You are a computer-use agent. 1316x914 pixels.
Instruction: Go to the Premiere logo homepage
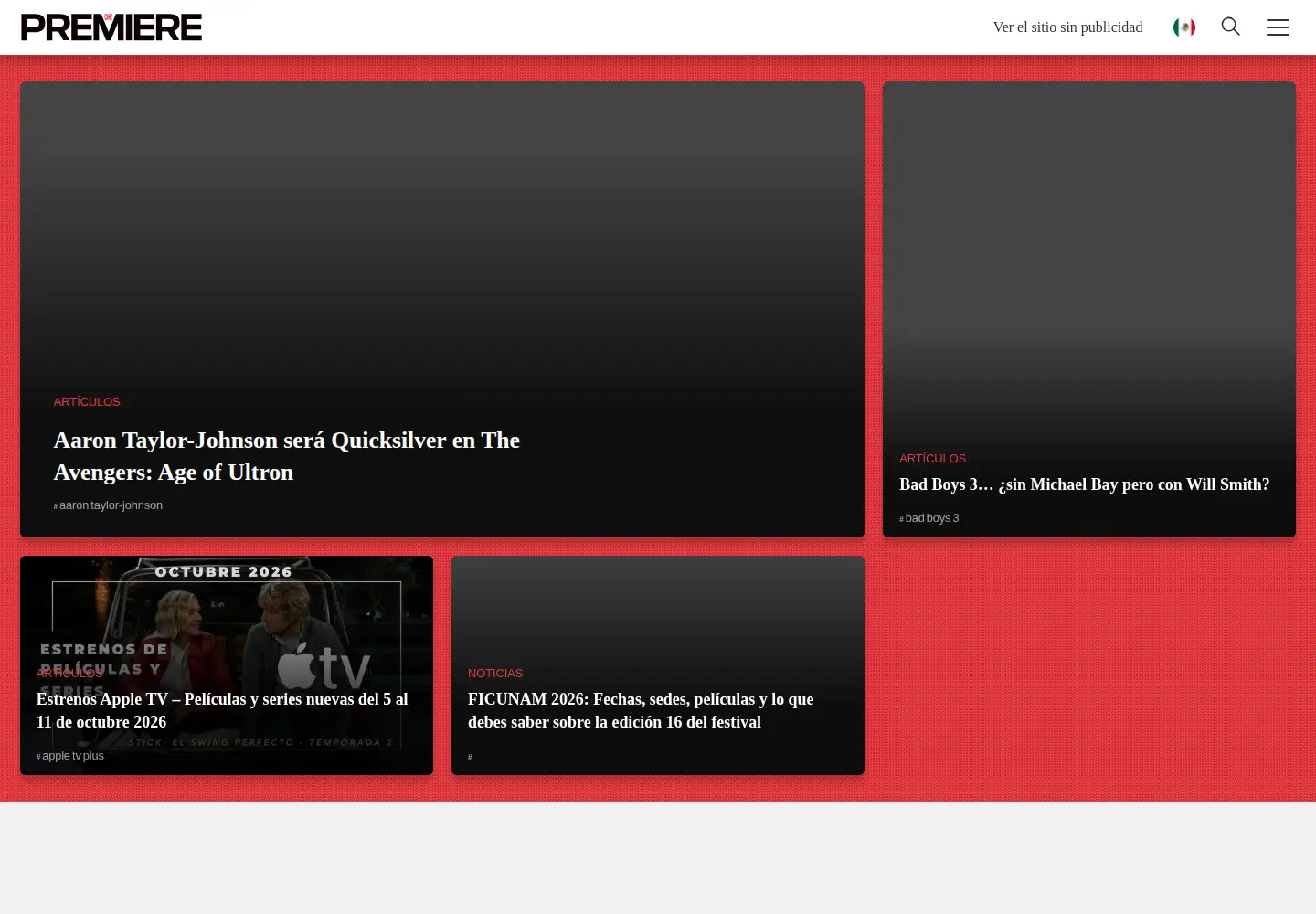point(111,27)
